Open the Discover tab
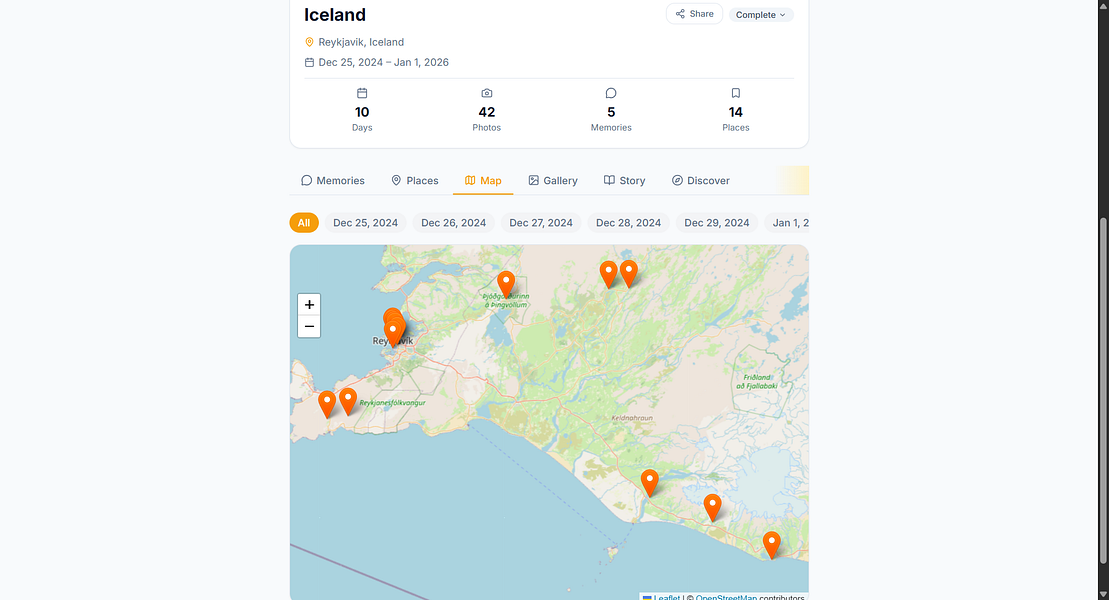The width and height of the screenshot is (1109, 600). coord(700,180)
